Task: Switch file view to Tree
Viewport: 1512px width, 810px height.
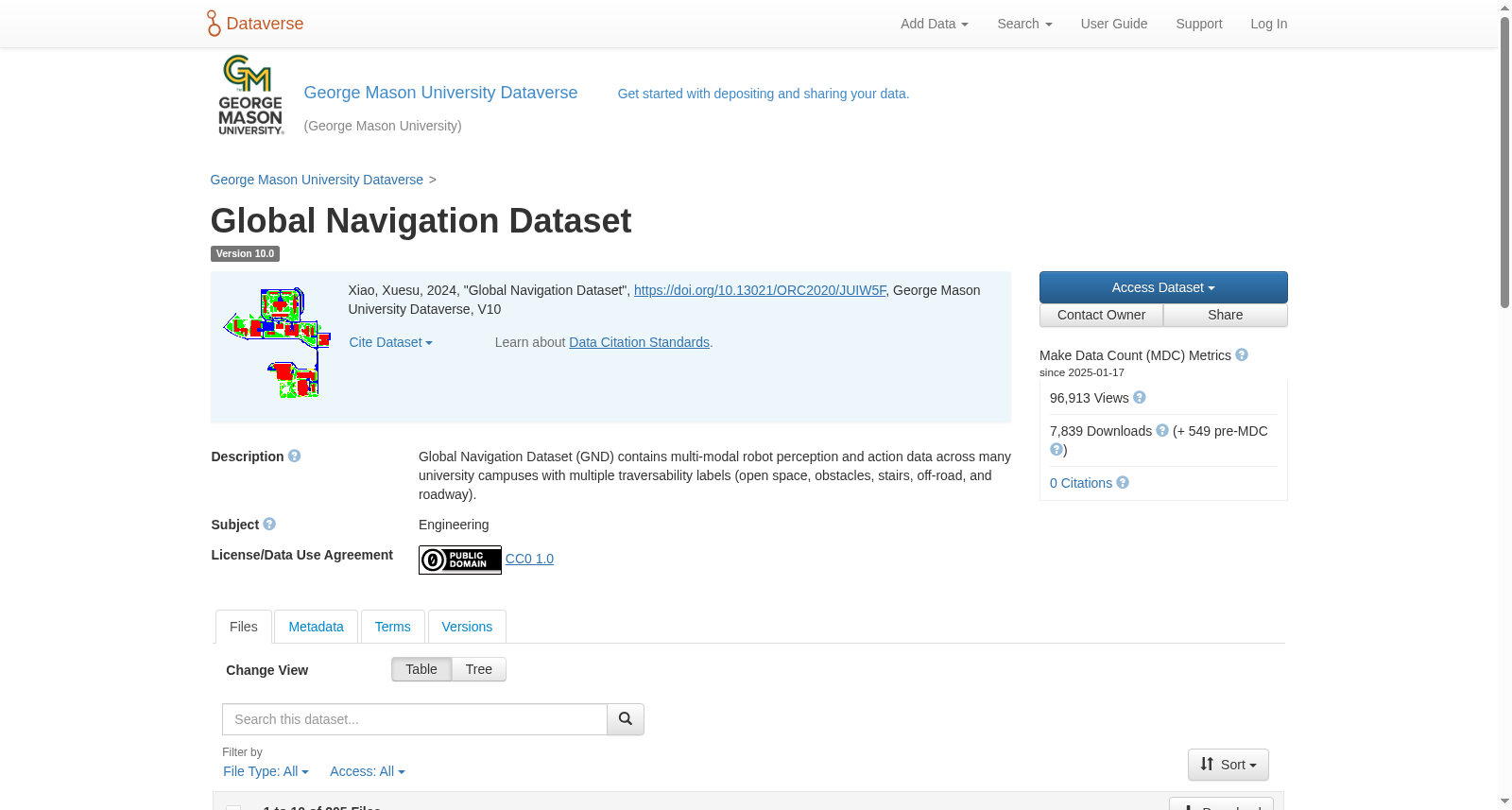Action: (x=479, y=669)
